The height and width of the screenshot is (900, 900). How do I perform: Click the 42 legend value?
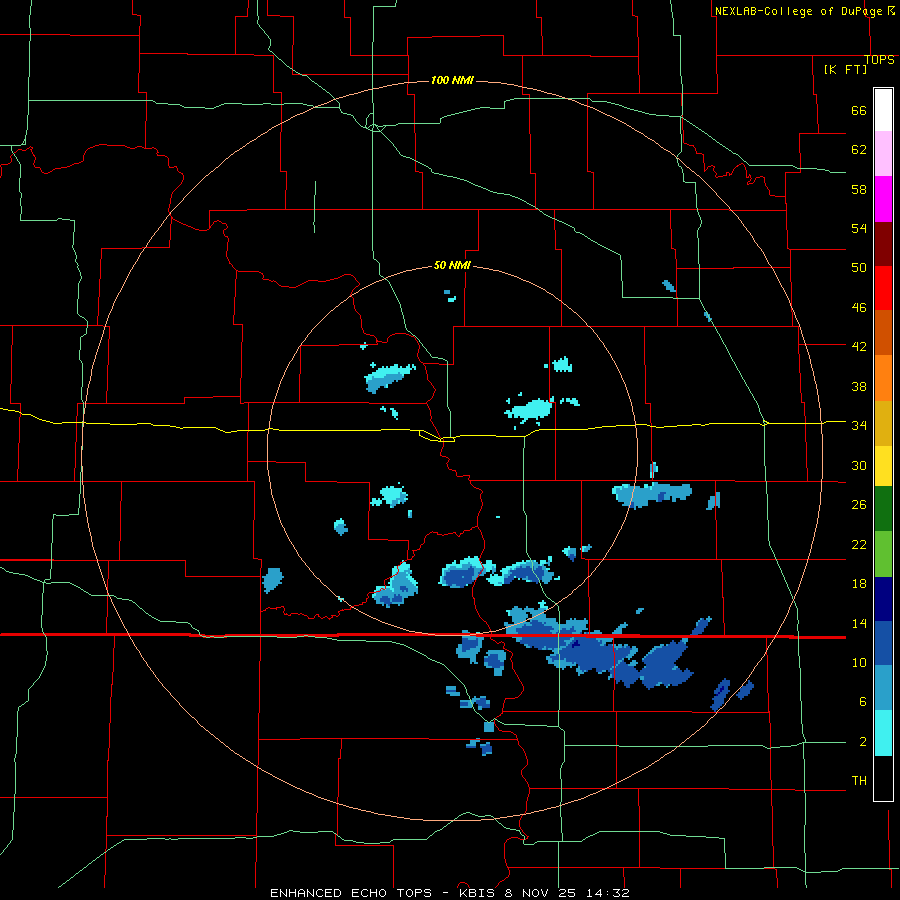(859, 346)
